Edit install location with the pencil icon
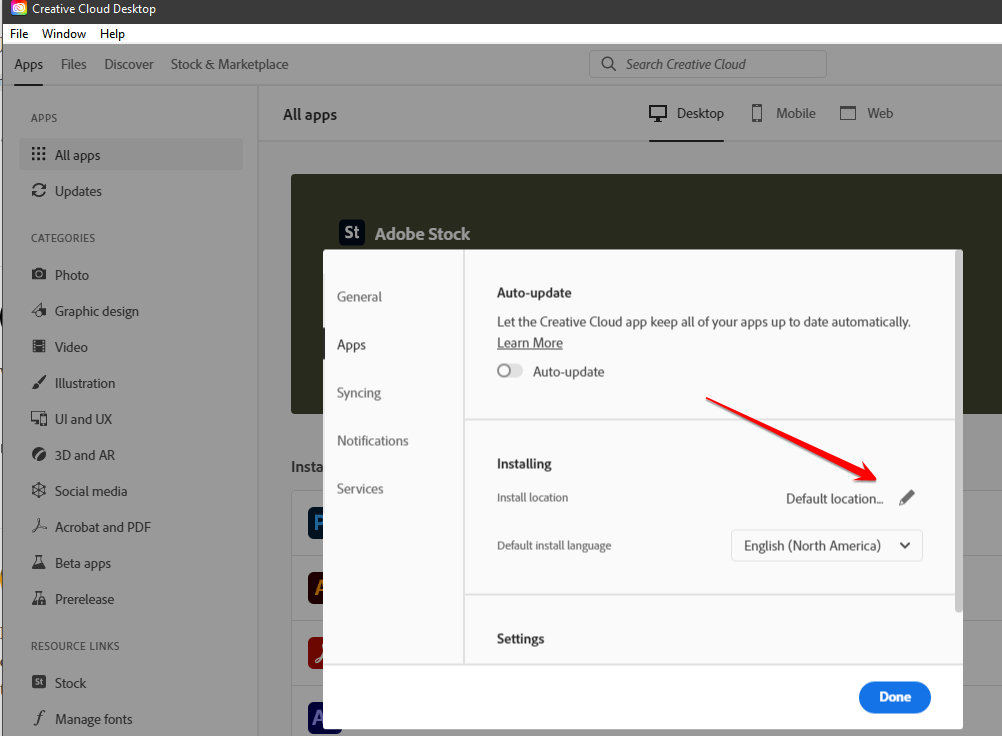Image resolution: width=1002 pixels, height=736 pixels. pyautogui.click(x=907, y=496)
